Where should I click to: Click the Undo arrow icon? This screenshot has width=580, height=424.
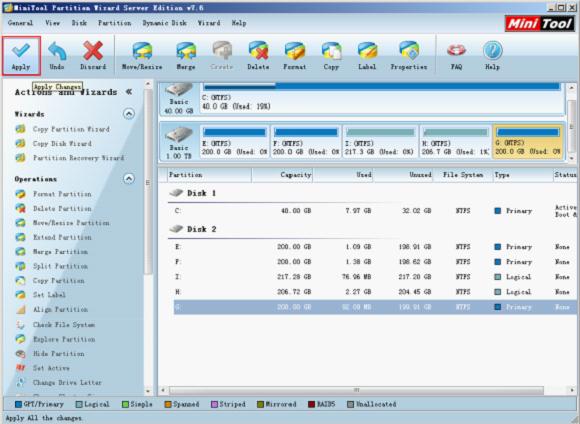click(57, 51)
